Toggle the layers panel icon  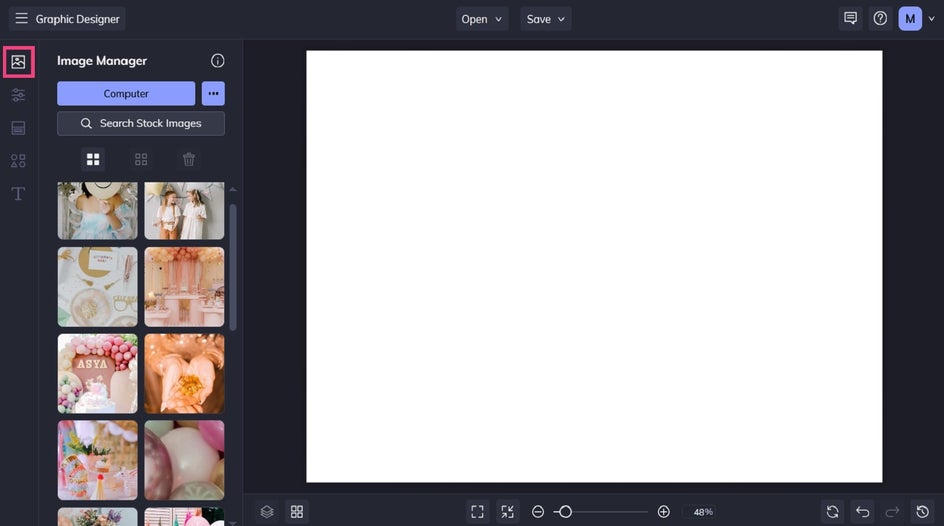267,512
